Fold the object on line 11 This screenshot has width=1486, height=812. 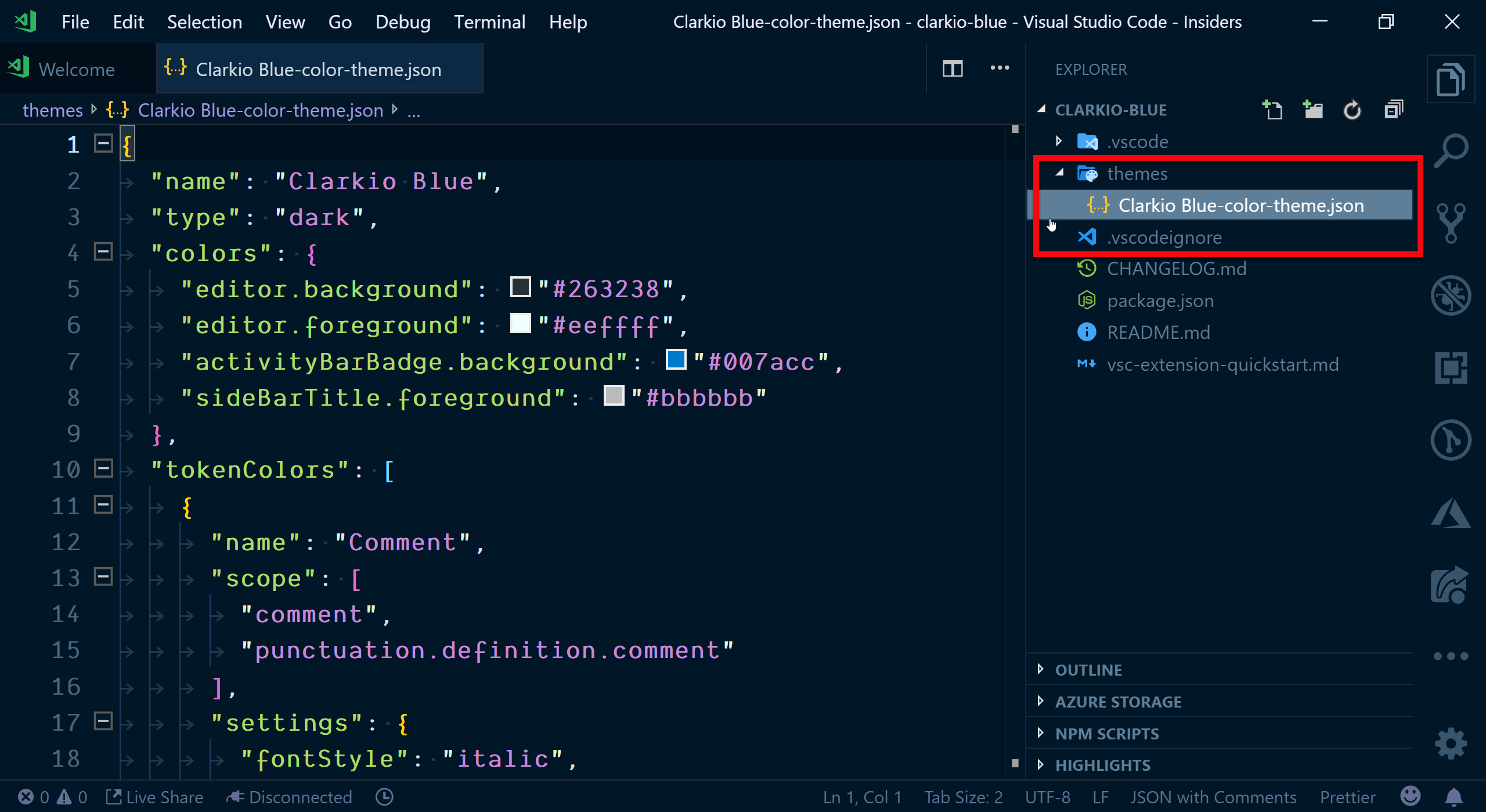click(103, 504)
